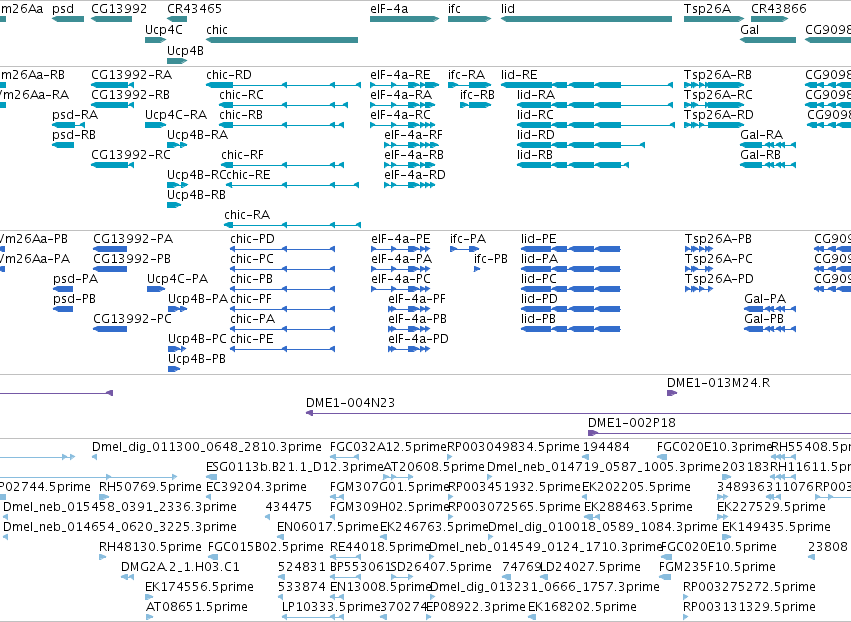851x622 pixels.
Task: Select the chic-RA transcript label
Action: click(x=246, y=214)
